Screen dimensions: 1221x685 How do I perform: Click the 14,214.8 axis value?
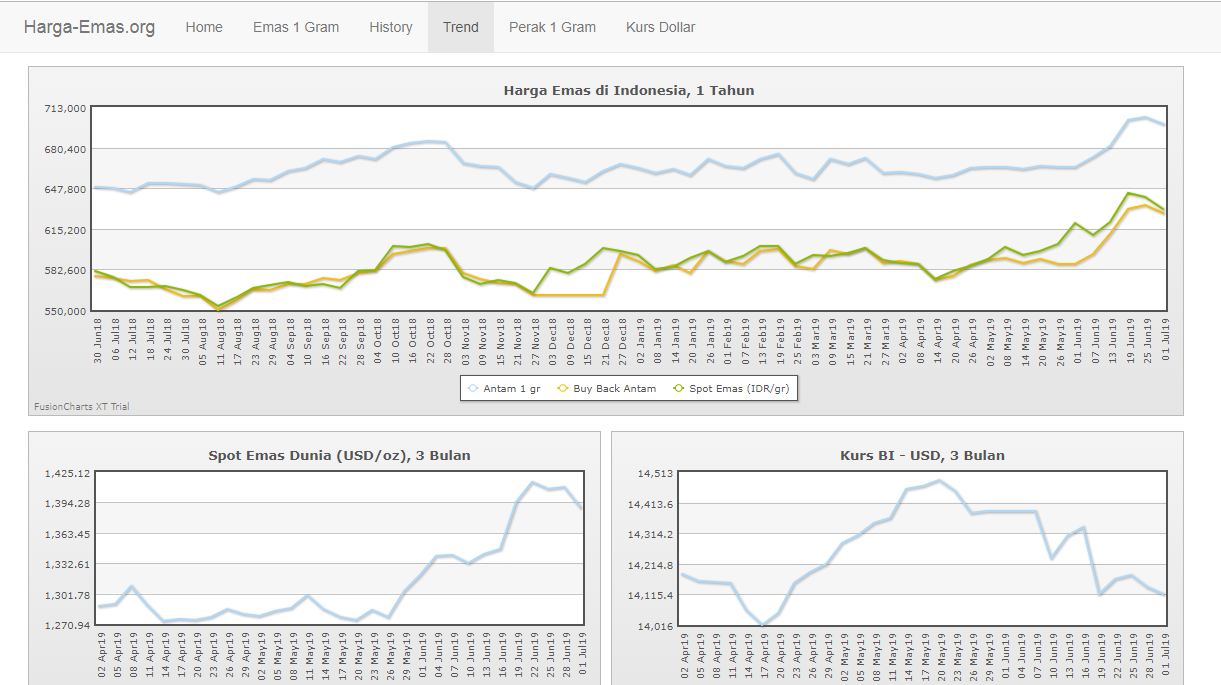[x=651, y=565]
